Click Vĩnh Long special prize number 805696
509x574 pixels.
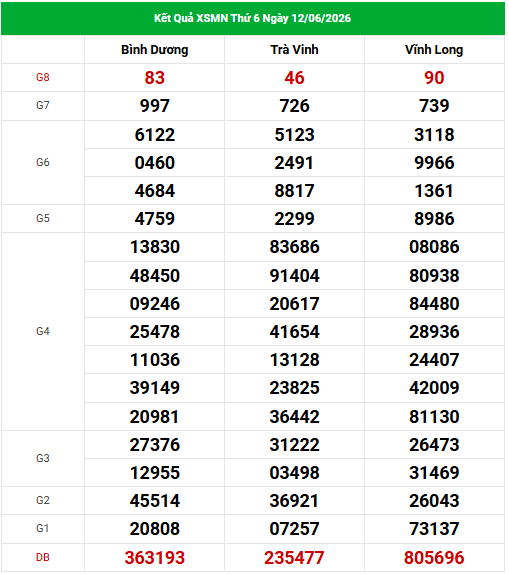434,558
